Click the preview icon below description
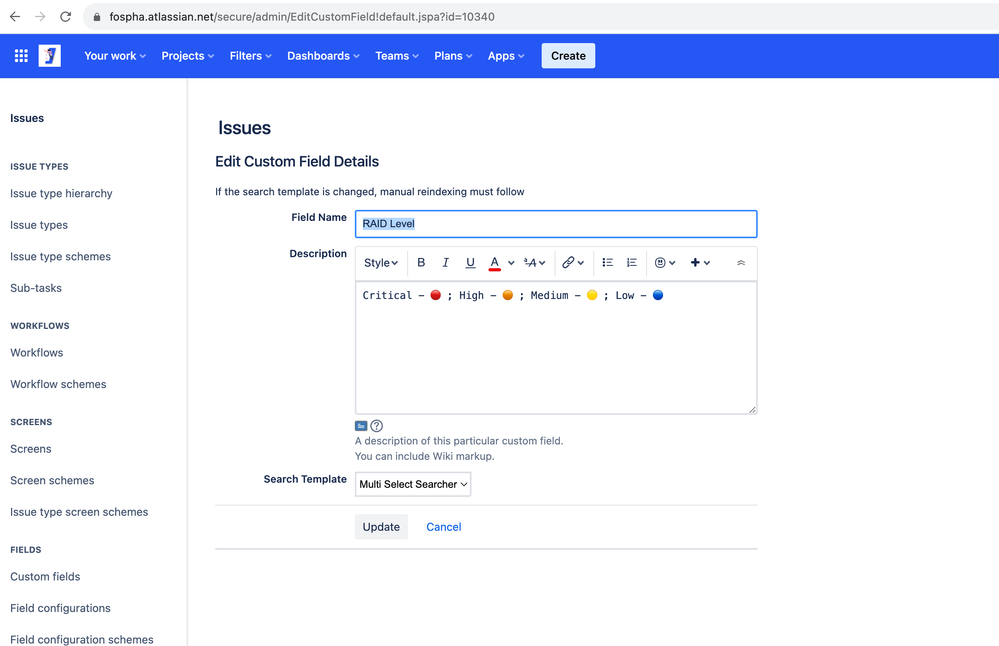Screen dimensions: 999x646 click(361, 426)
